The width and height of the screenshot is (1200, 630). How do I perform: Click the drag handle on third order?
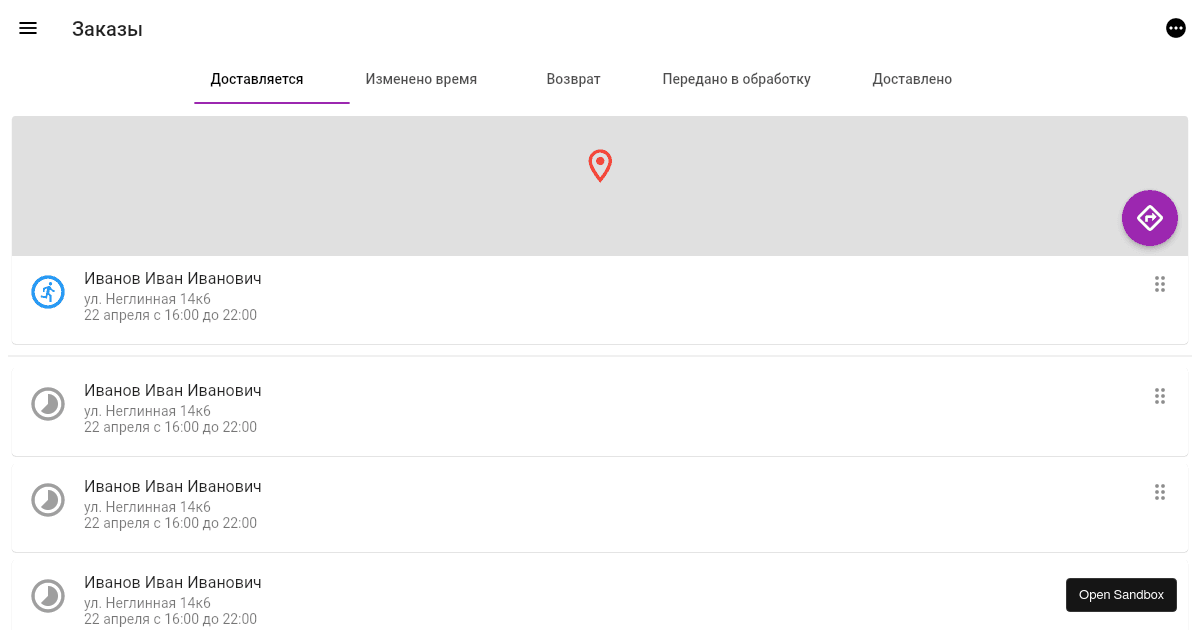pos(1160,492)
